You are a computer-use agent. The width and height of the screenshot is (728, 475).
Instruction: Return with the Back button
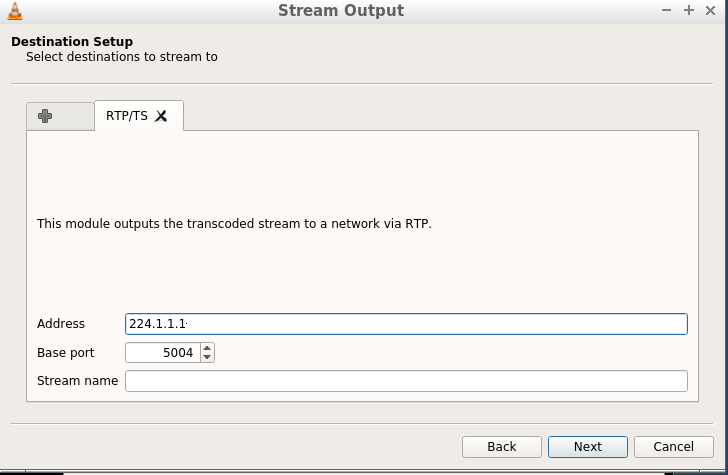[502, 447]
